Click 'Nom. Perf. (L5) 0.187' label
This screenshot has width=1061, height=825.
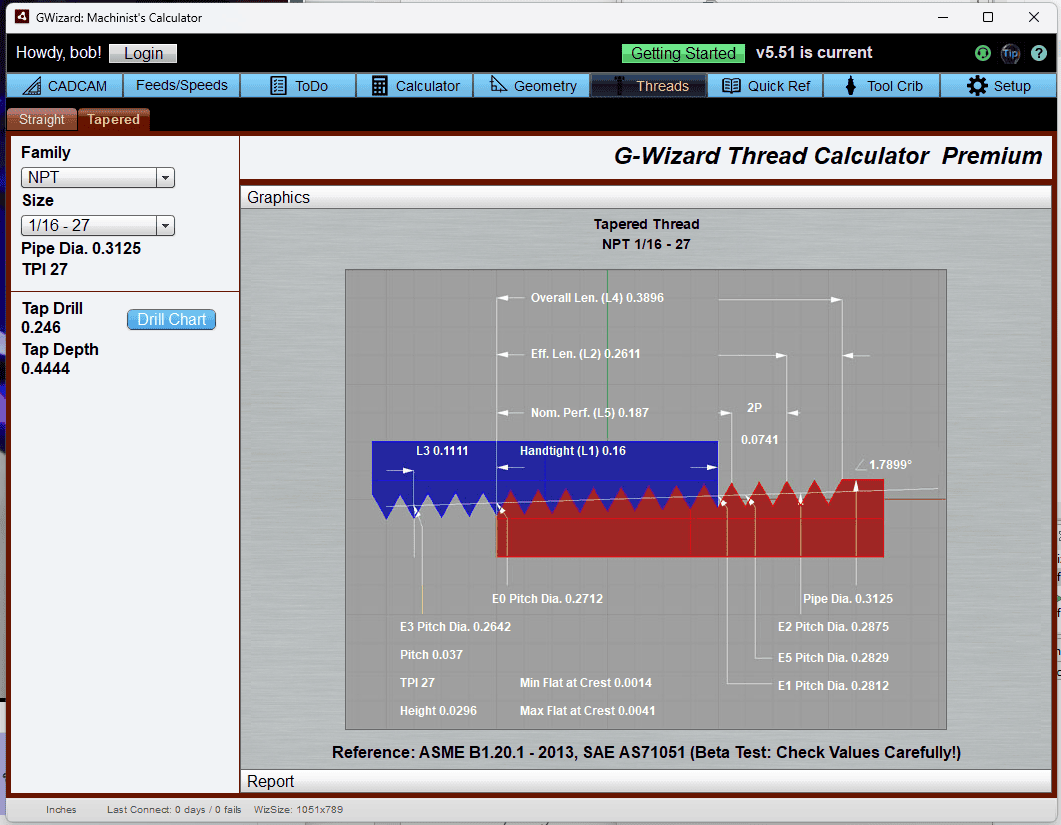tap(589, 412)
